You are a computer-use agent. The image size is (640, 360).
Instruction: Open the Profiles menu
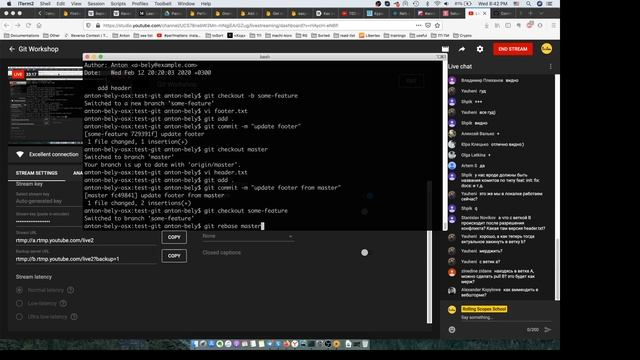[x=140, y=3]
